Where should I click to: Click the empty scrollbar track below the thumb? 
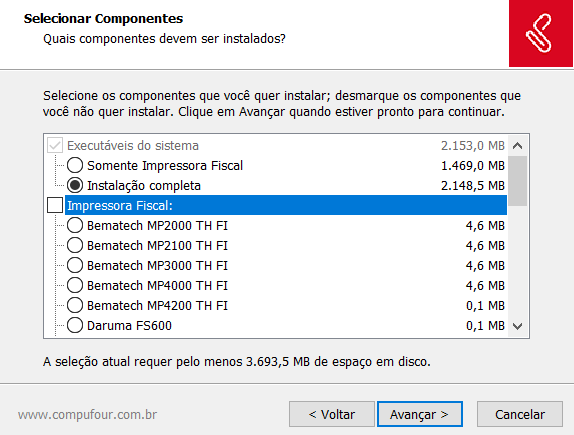(517, 261)
